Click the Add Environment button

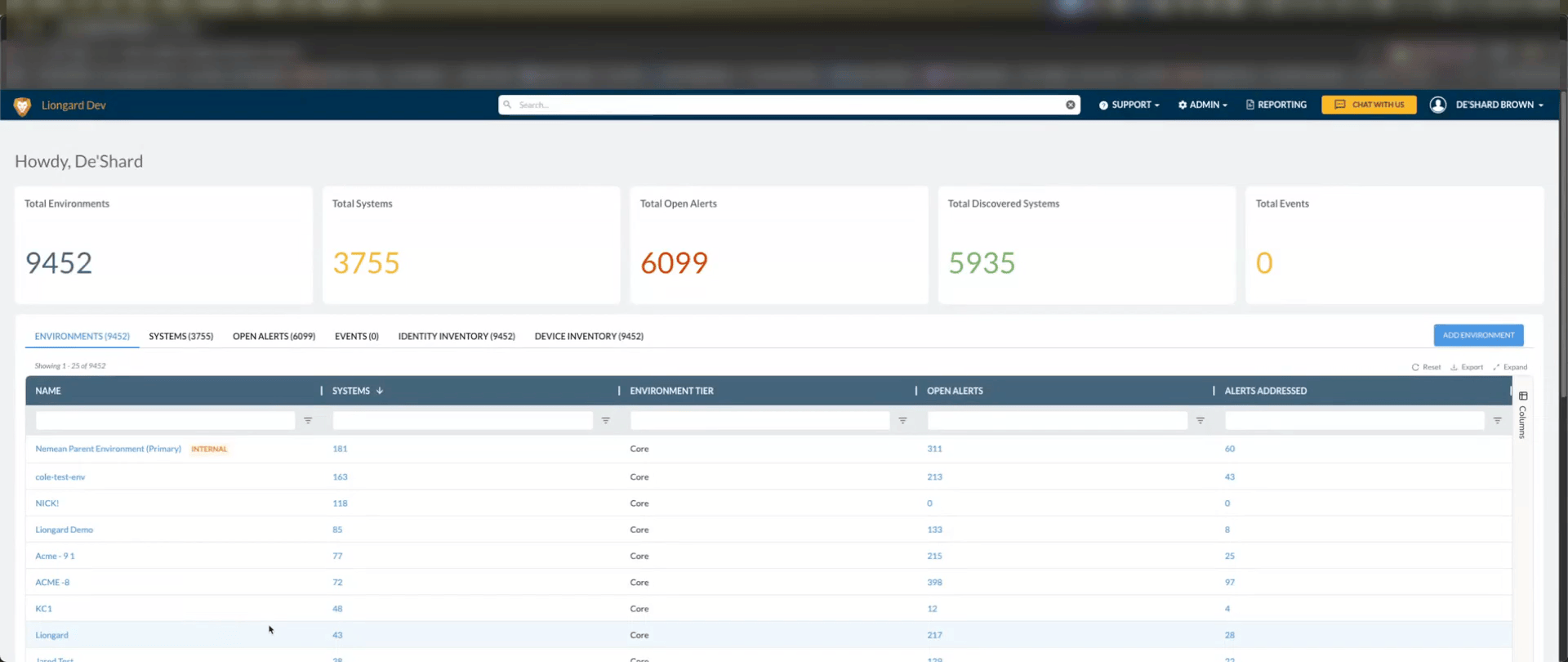pos(1478,335)
